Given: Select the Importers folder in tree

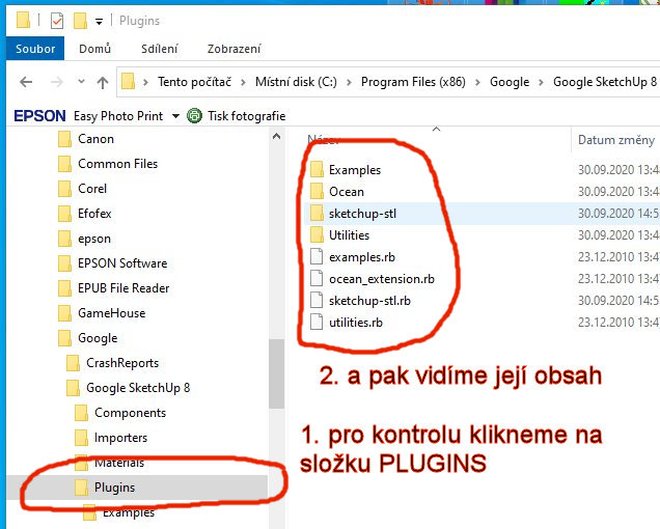Looking at the screenshot, I should click(121, 438).
